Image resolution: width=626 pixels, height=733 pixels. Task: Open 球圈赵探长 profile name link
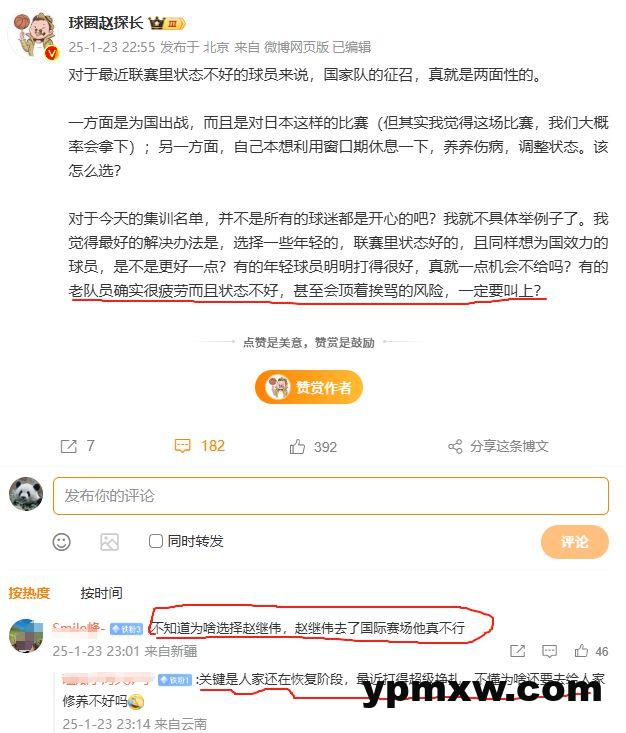tap(106, 22)
